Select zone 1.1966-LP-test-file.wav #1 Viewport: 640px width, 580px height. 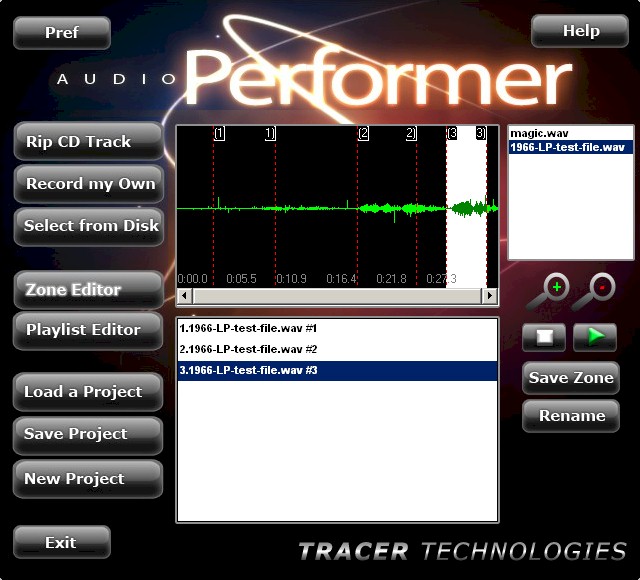tap(337, 329)
